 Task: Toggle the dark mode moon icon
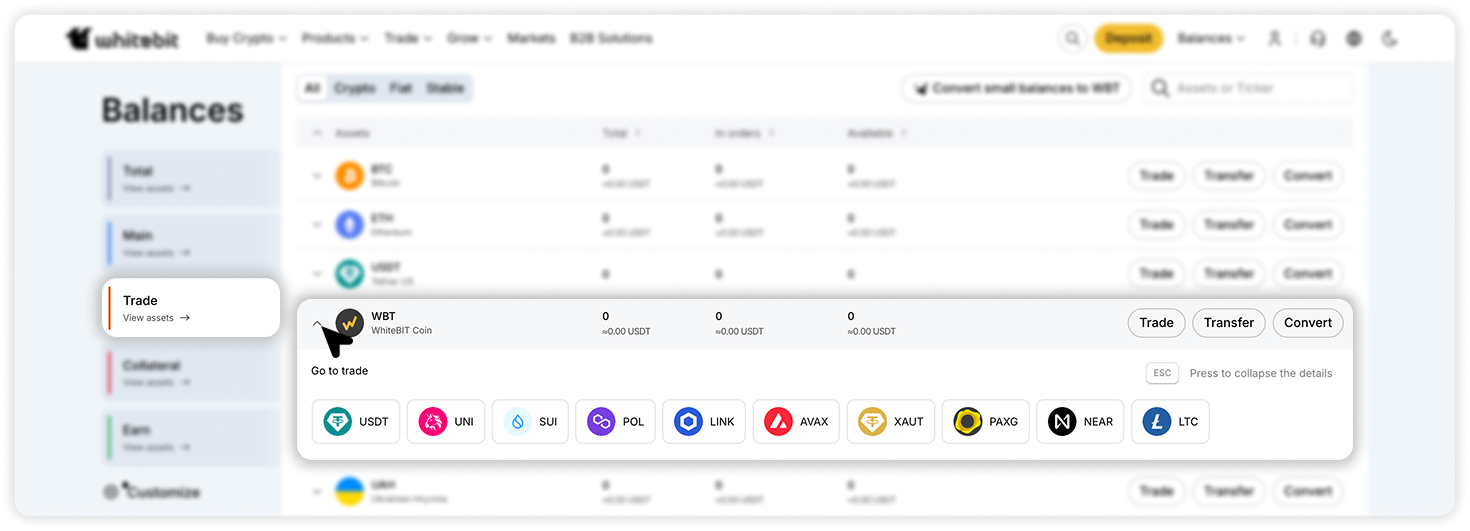pos(1389,39)
